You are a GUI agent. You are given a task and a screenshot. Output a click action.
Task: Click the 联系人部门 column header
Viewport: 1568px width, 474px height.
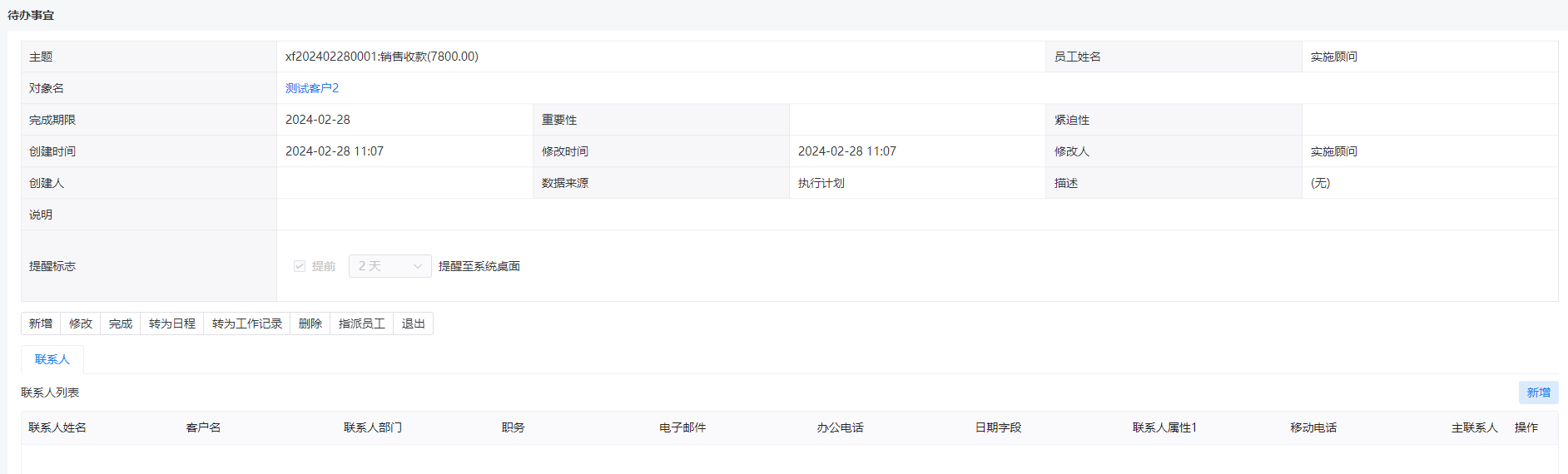pos(373,427)
